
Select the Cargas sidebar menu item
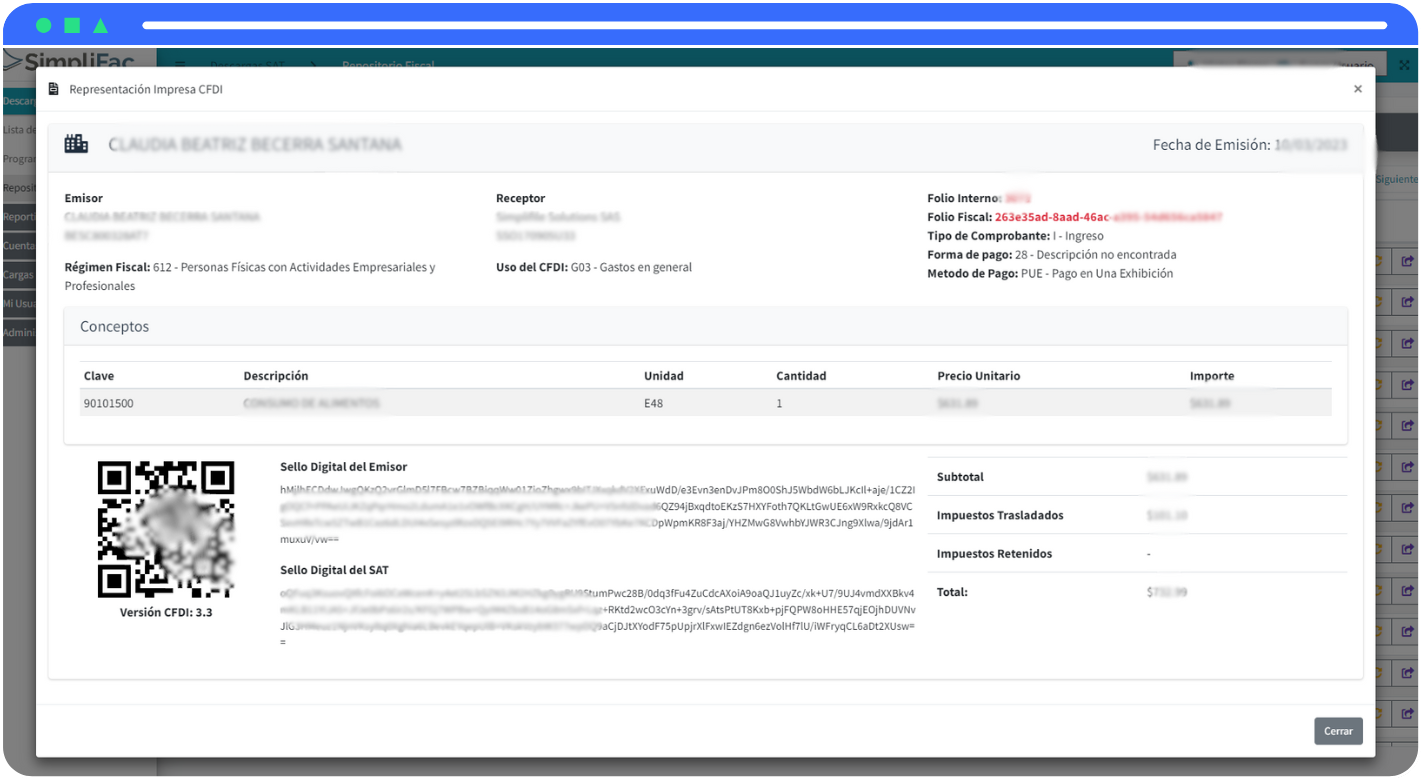18,274
